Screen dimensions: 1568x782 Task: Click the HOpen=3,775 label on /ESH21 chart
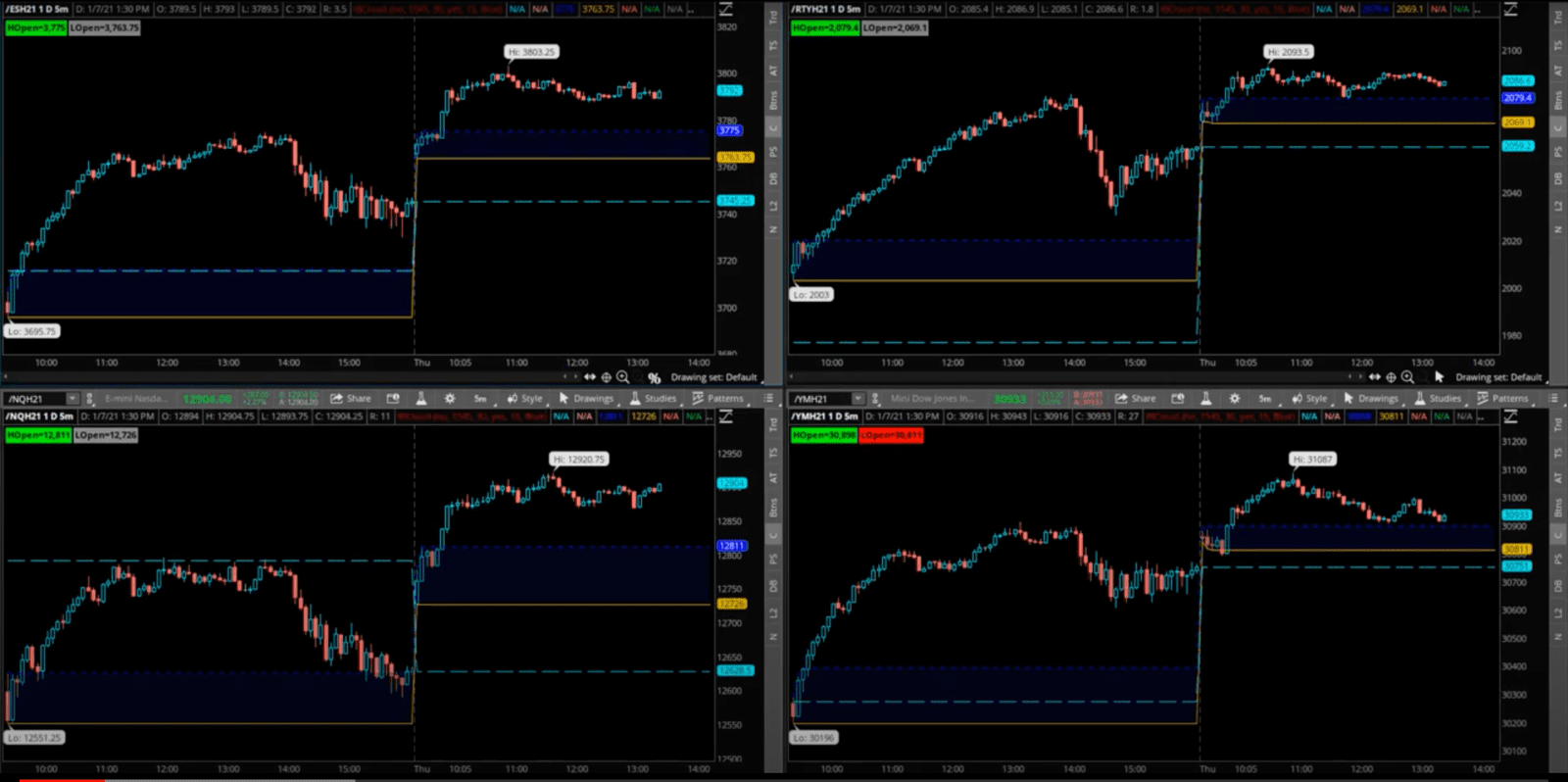click(x=36, y=27)
